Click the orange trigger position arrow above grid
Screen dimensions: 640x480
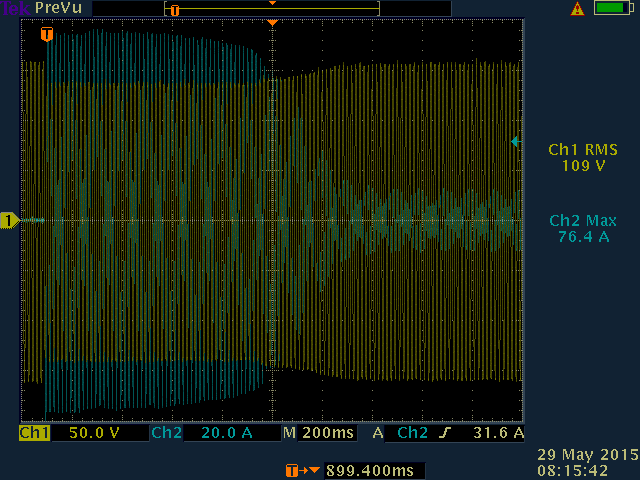pos(272,23)
